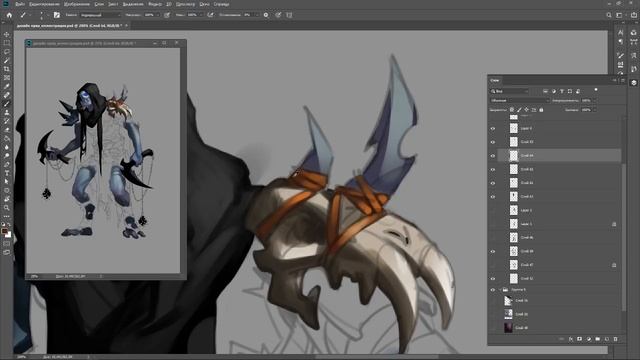Select the Rectangular Marquee tool
Viewport: 640px width, 360px height.
click(x=7, y=43)
